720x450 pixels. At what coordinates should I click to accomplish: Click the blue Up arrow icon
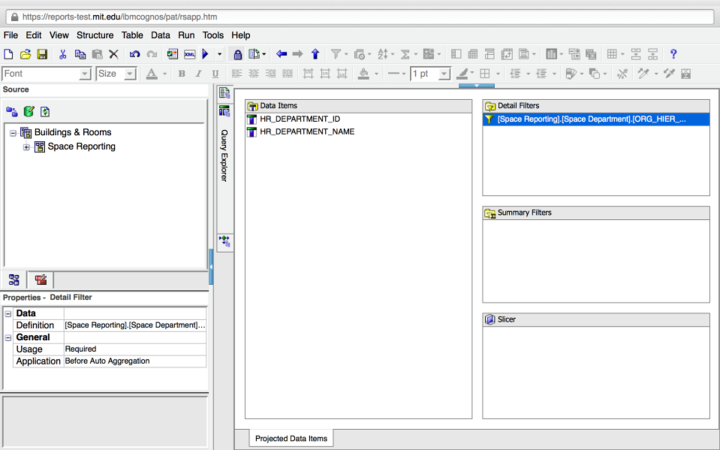pyautogui.click(x=315, y=54)
